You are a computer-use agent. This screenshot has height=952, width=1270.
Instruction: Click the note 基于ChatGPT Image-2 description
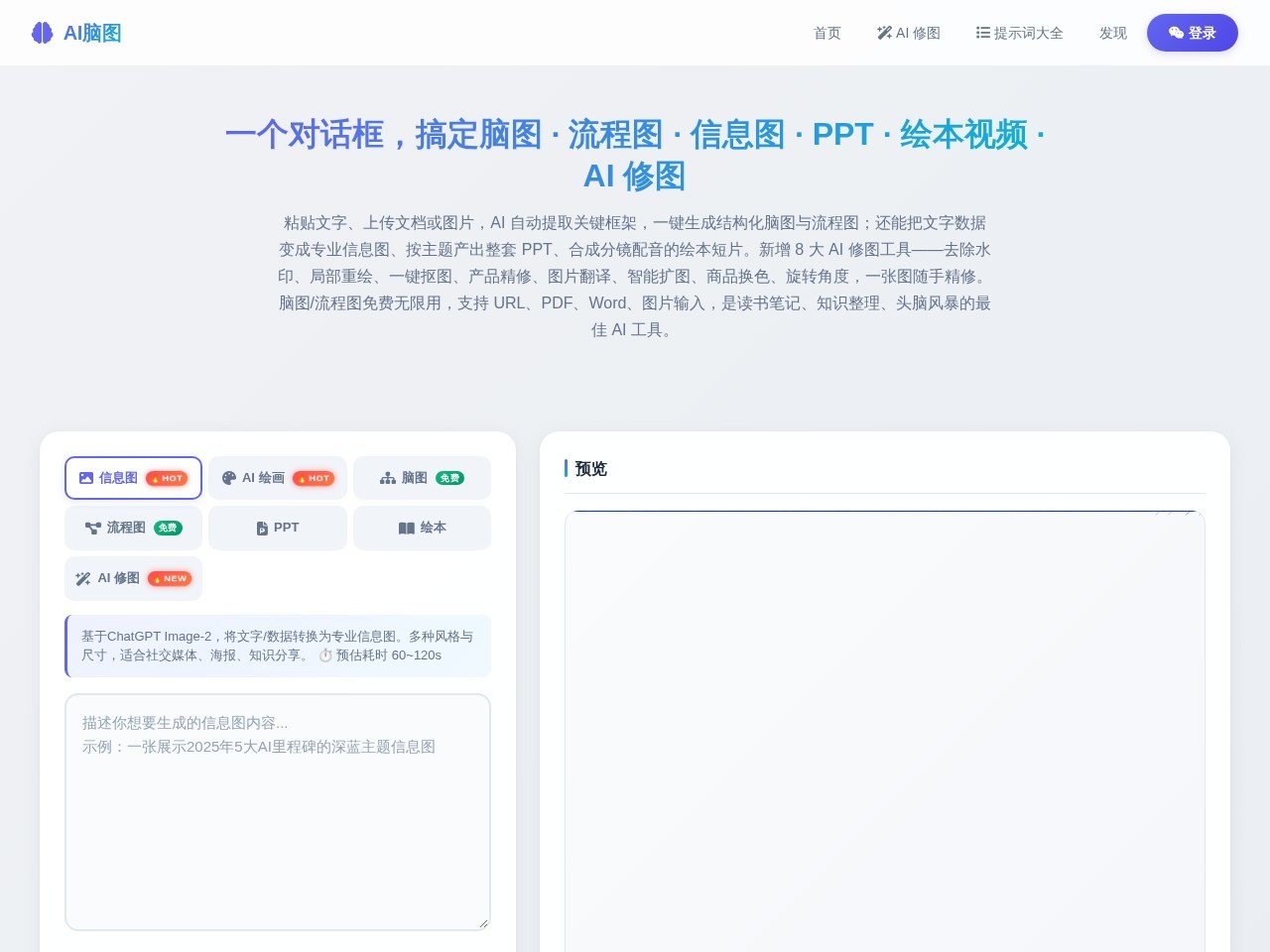(x=278, y=646)
